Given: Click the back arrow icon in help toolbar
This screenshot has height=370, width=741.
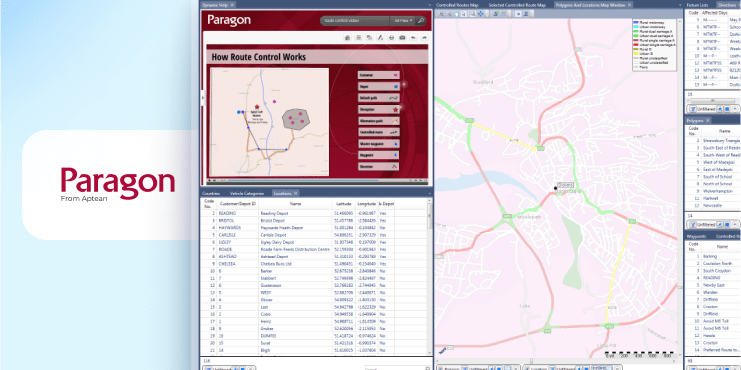Looking at the screenshot, I should click(x=413, y=38).
